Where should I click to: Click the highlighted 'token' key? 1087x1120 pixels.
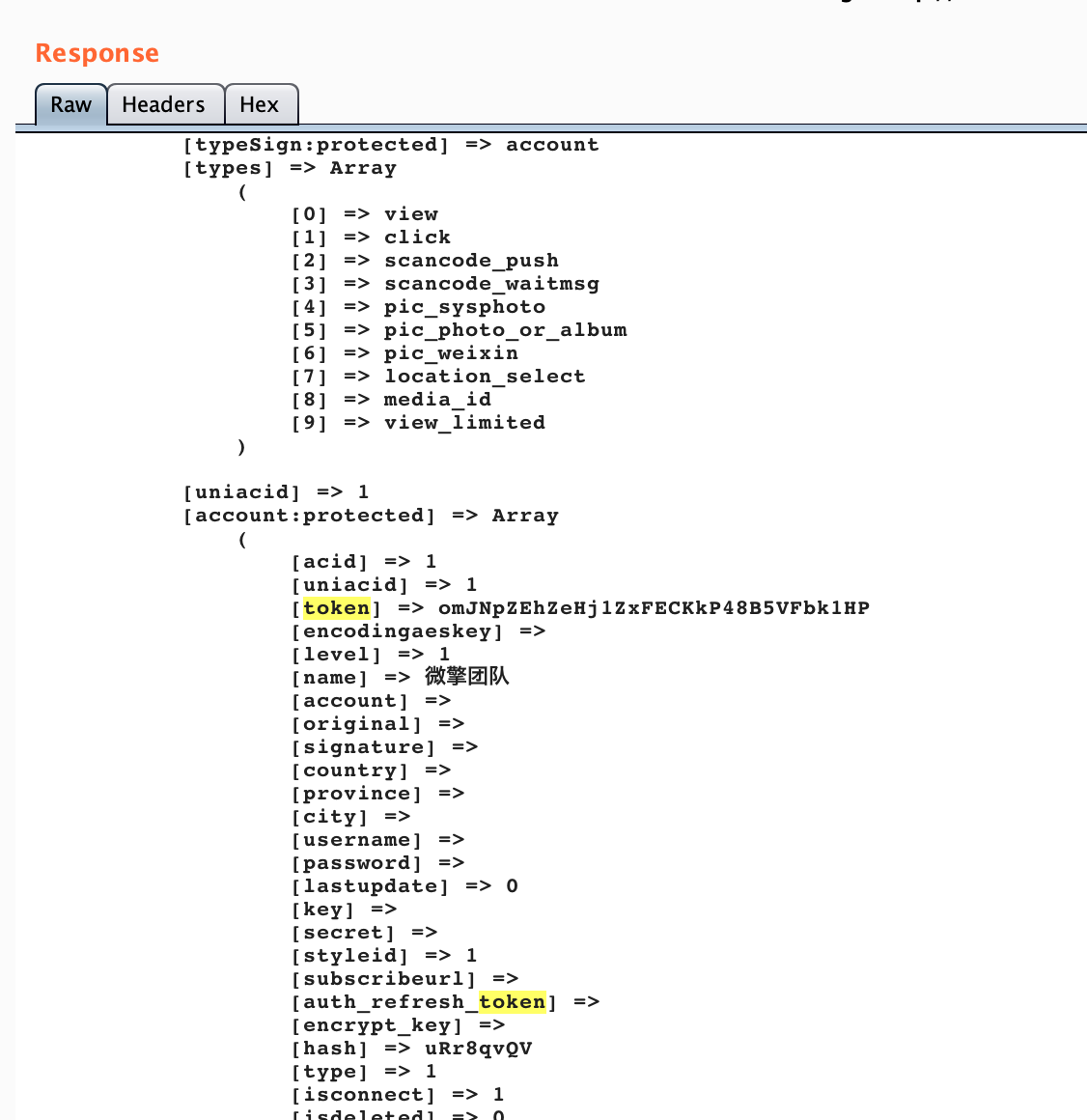tap(336, 608)
